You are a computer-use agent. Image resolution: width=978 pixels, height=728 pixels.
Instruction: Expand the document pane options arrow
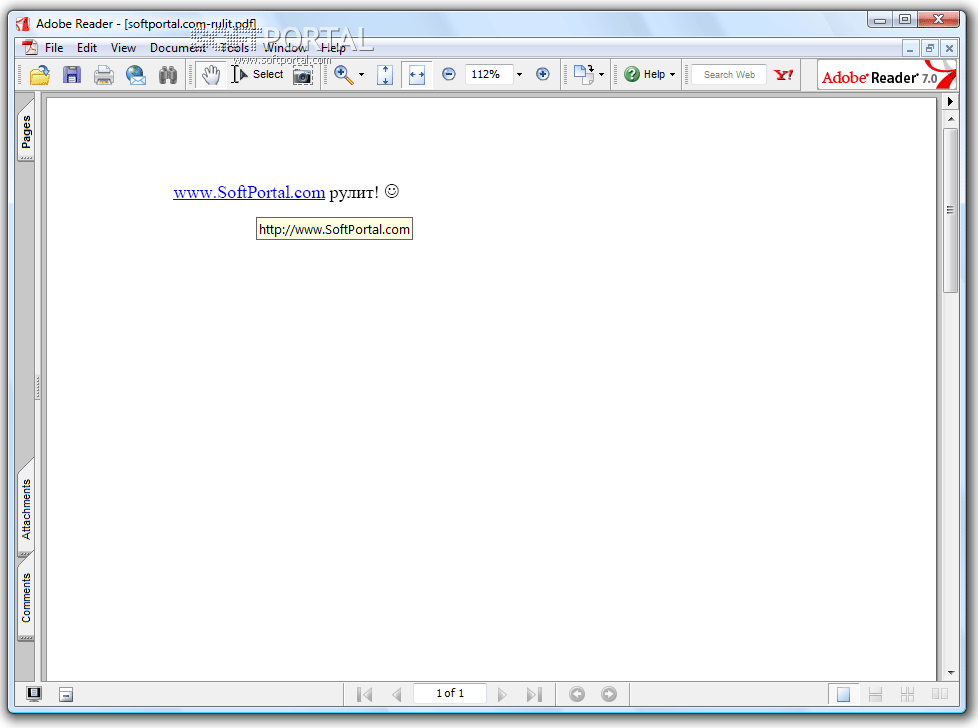[x=950, y=101]
